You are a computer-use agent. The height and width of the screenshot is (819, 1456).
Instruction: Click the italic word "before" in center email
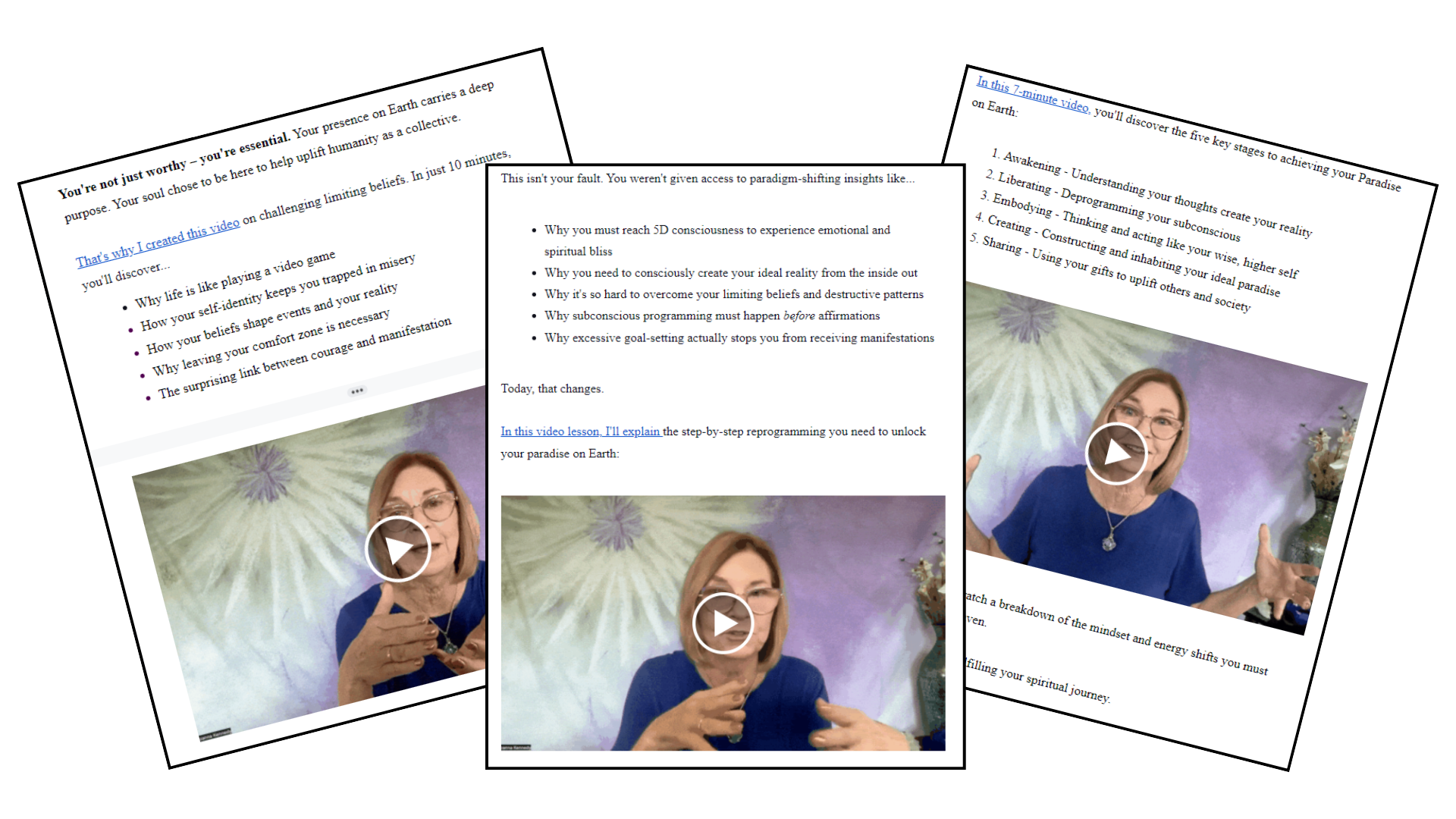pos(799,315)
